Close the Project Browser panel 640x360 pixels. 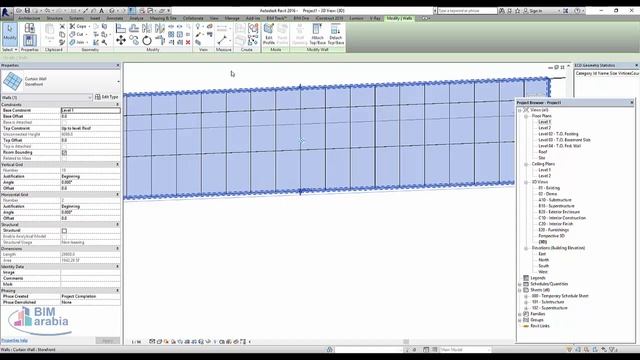pos(632,102)
